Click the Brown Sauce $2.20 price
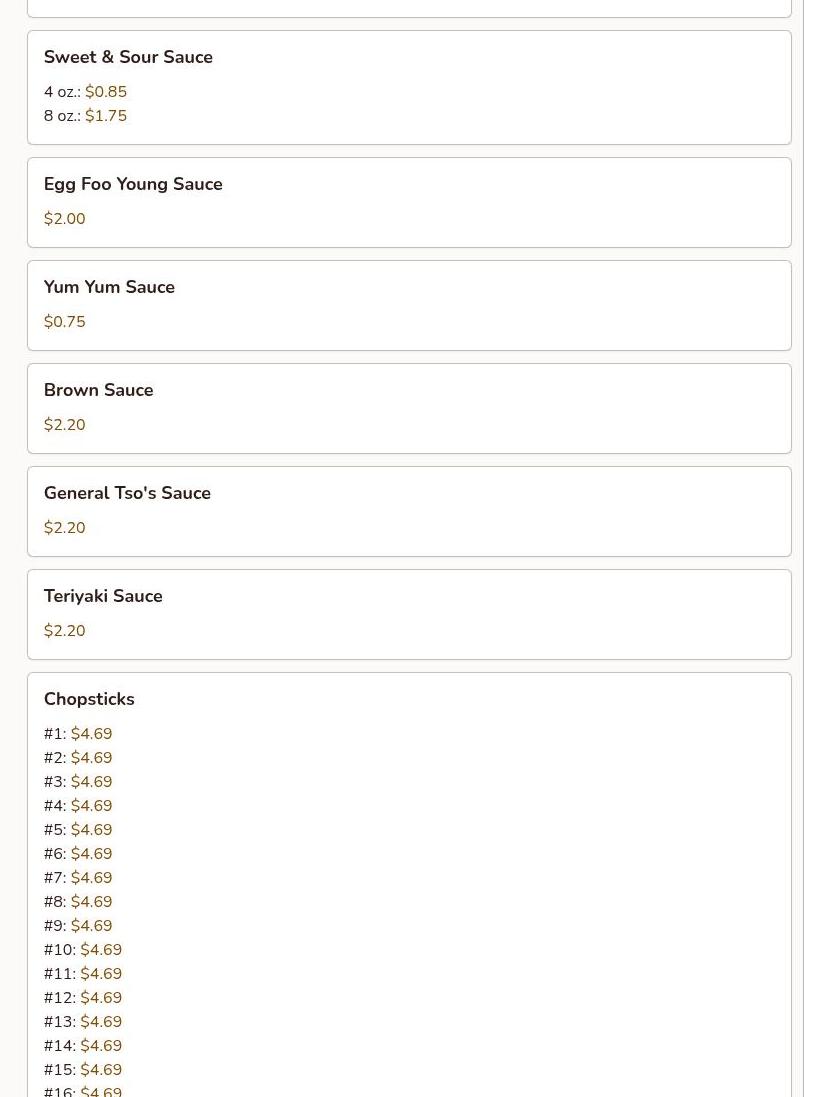 tap(64, 425)
